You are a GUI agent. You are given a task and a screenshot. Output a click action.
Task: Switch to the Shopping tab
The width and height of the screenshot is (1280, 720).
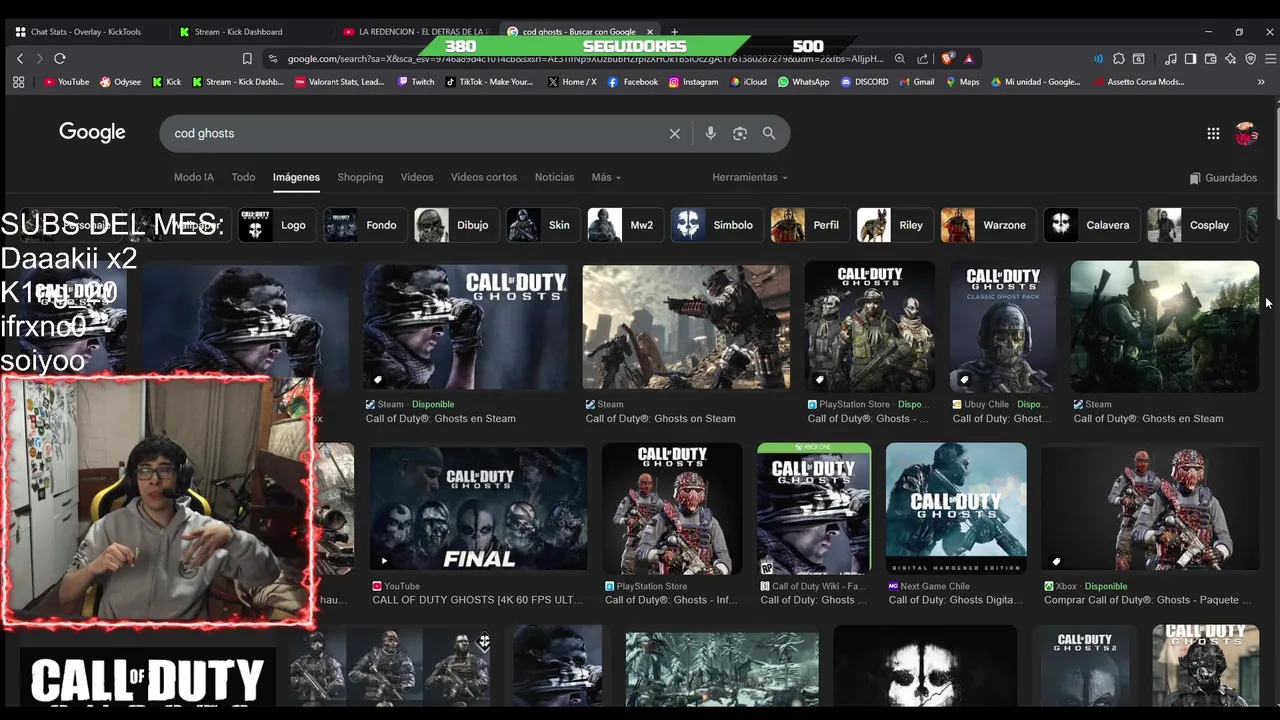point(360,177)
